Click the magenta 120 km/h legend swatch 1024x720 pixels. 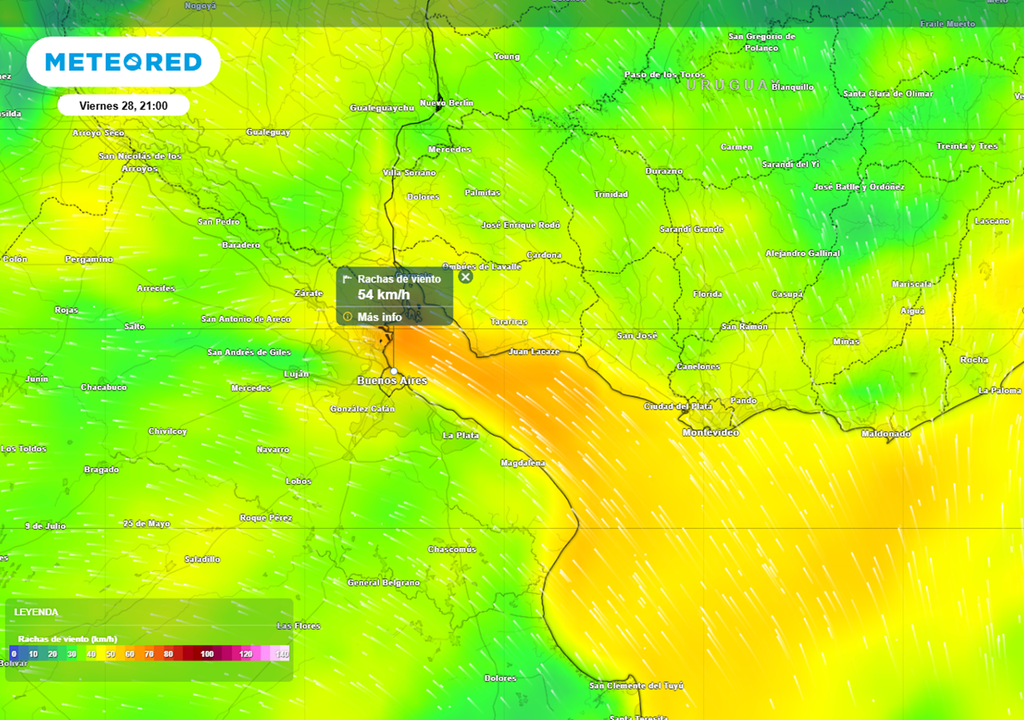(246, 654)
